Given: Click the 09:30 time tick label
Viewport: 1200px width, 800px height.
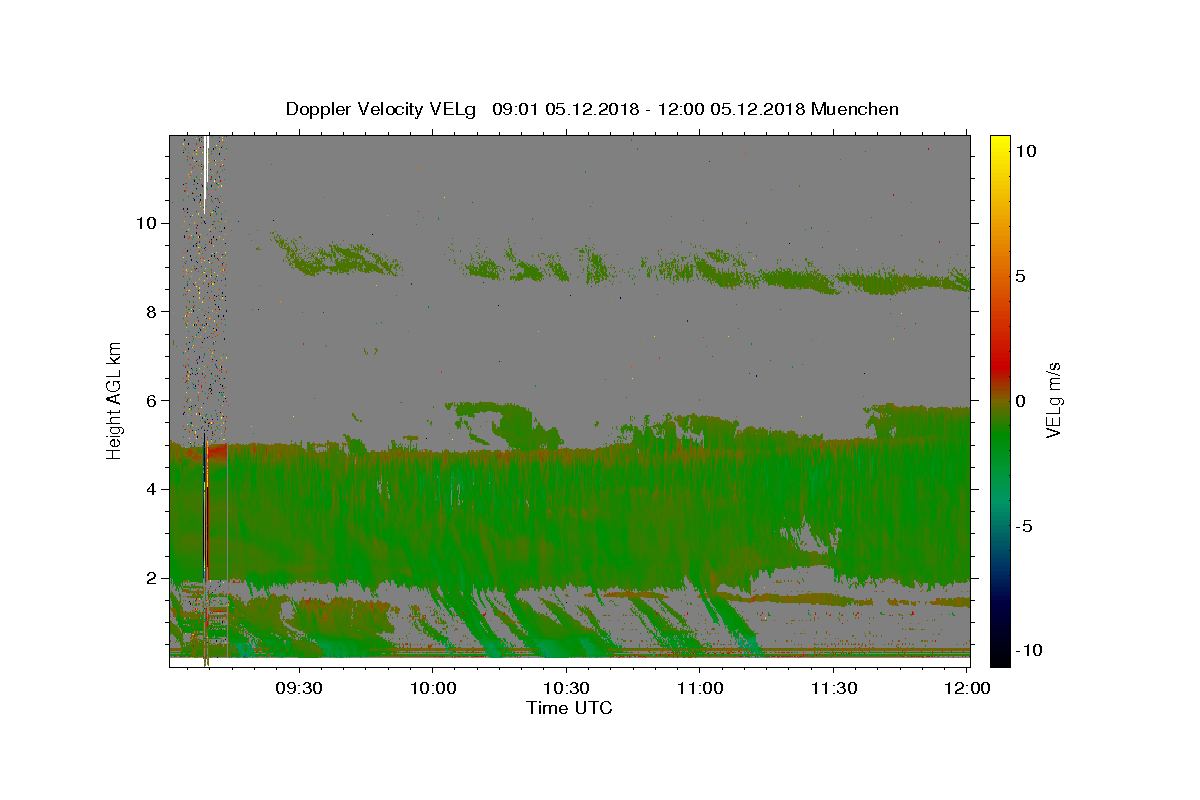Looking at the screenshot, I should coord(299,688).
